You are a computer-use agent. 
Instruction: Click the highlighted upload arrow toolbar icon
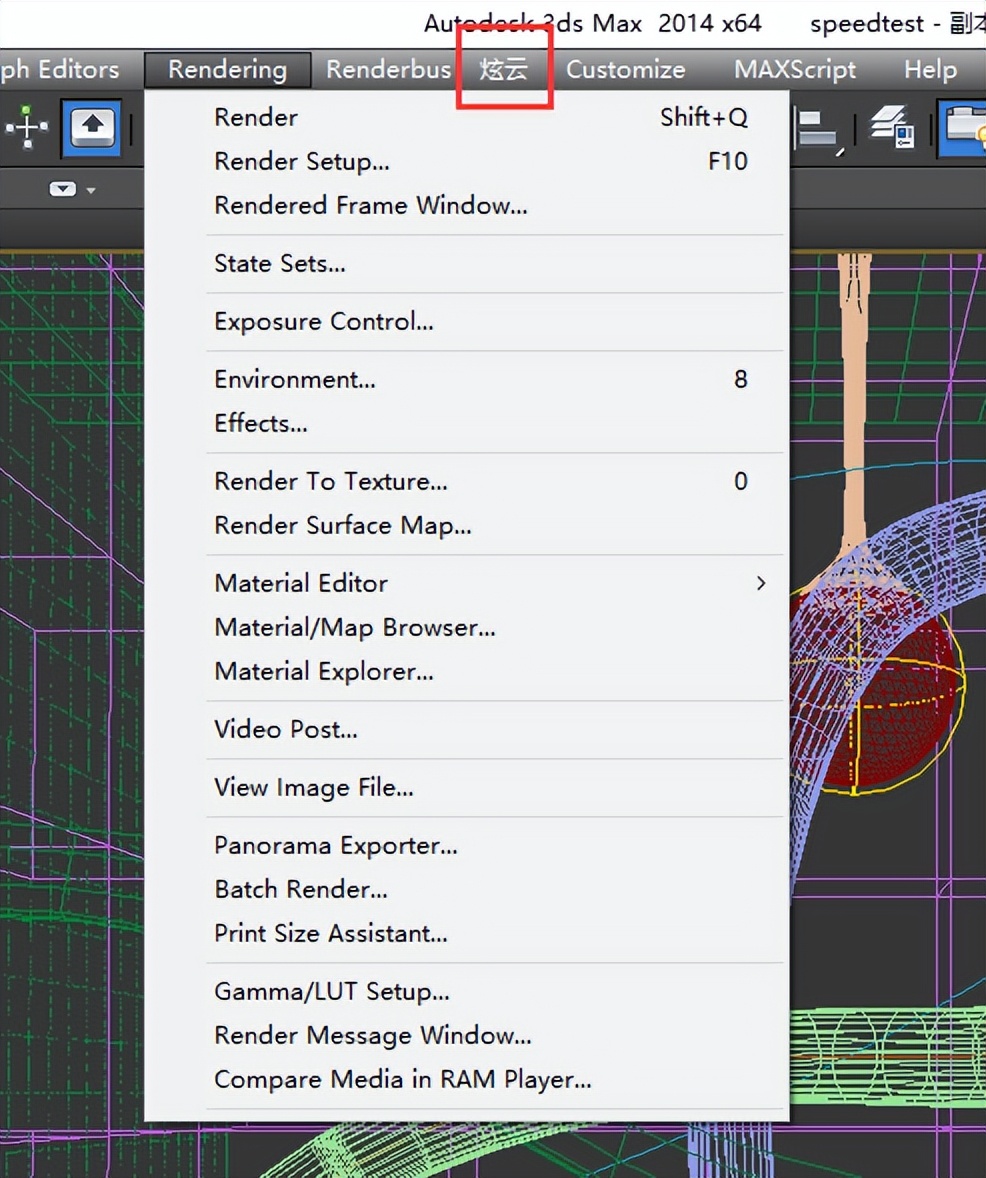(92, 128)
